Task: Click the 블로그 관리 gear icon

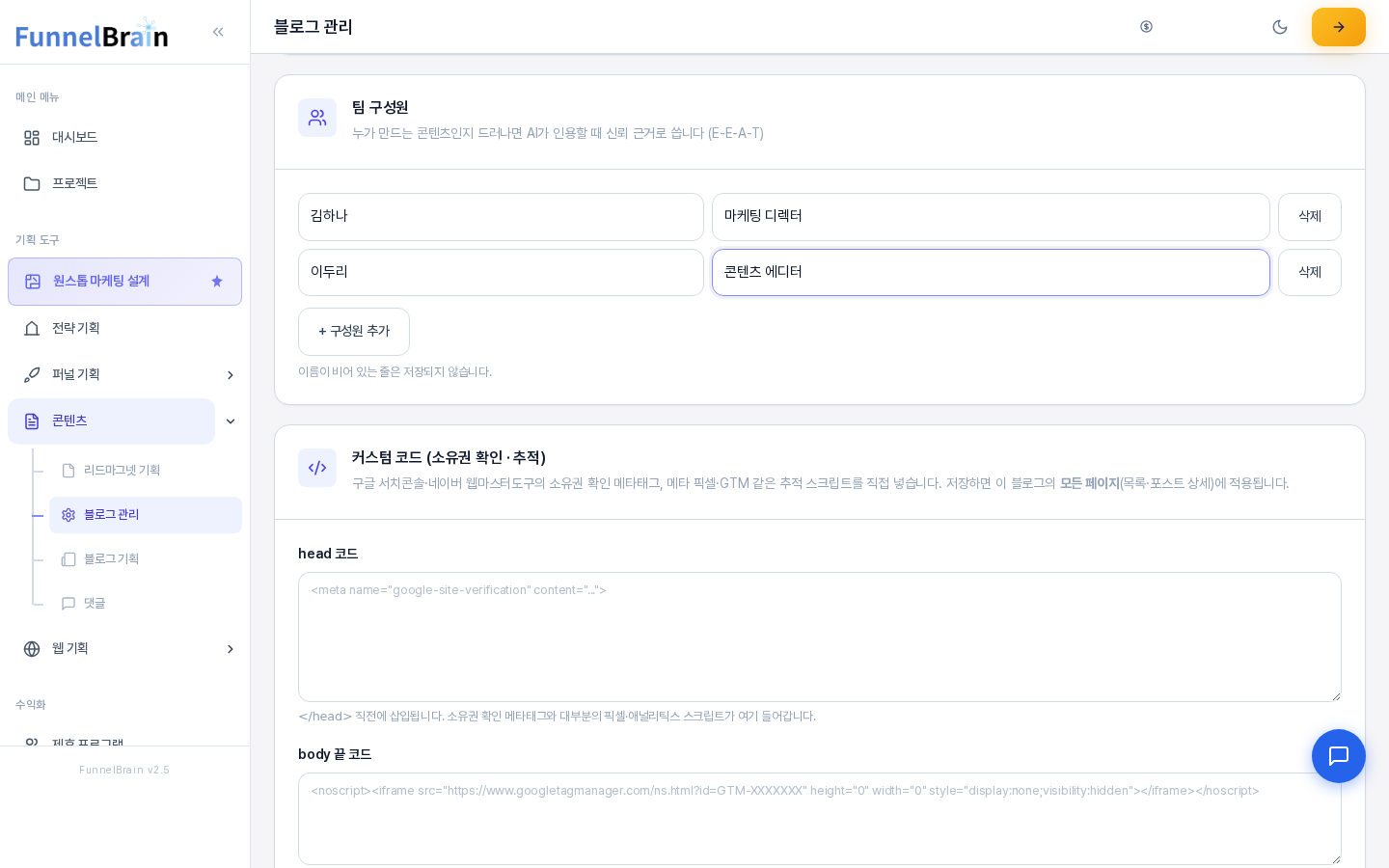Action: [x=68, y=515]
